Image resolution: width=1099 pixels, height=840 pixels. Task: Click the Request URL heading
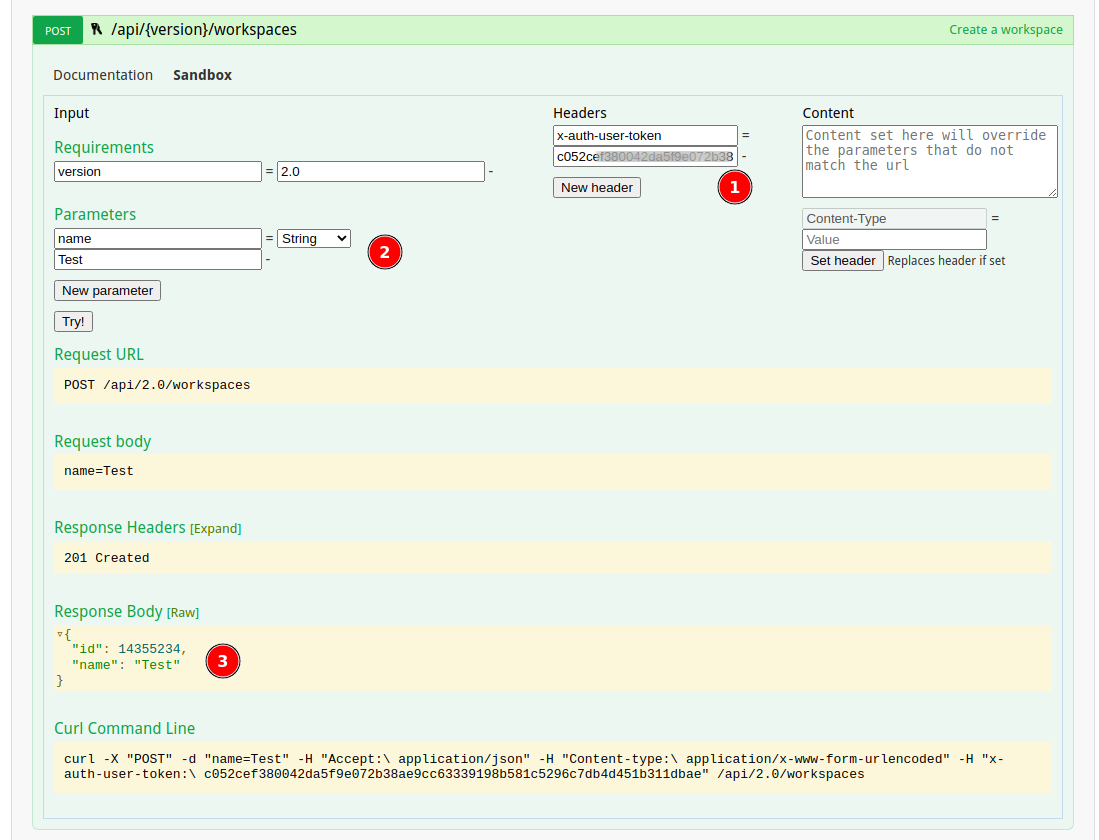pos(99,355)
